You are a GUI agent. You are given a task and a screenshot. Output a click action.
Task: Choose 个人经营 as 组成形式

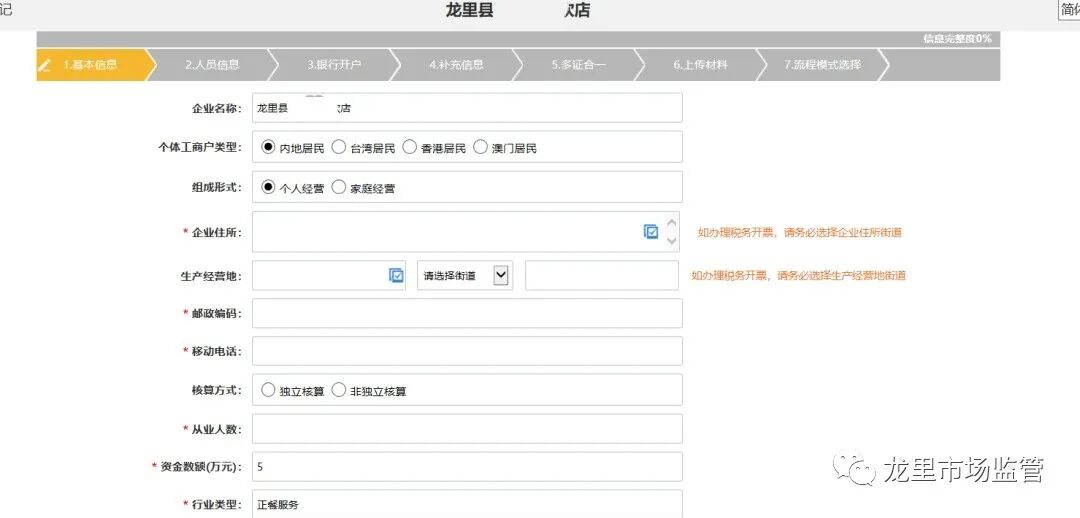tap(268, 187)
